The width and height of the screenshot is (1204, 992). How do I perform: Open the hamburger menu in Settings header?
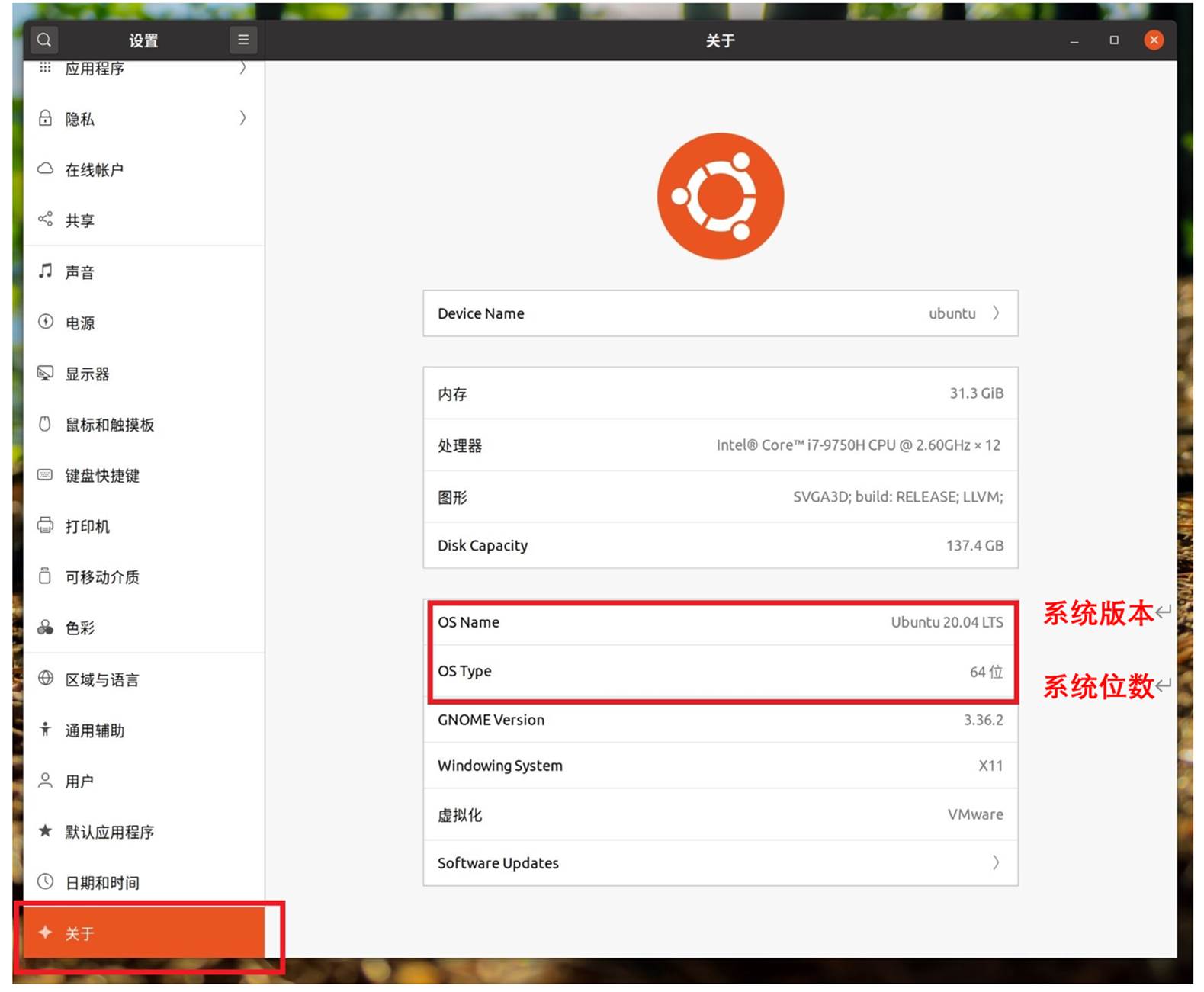click(243, 40)
